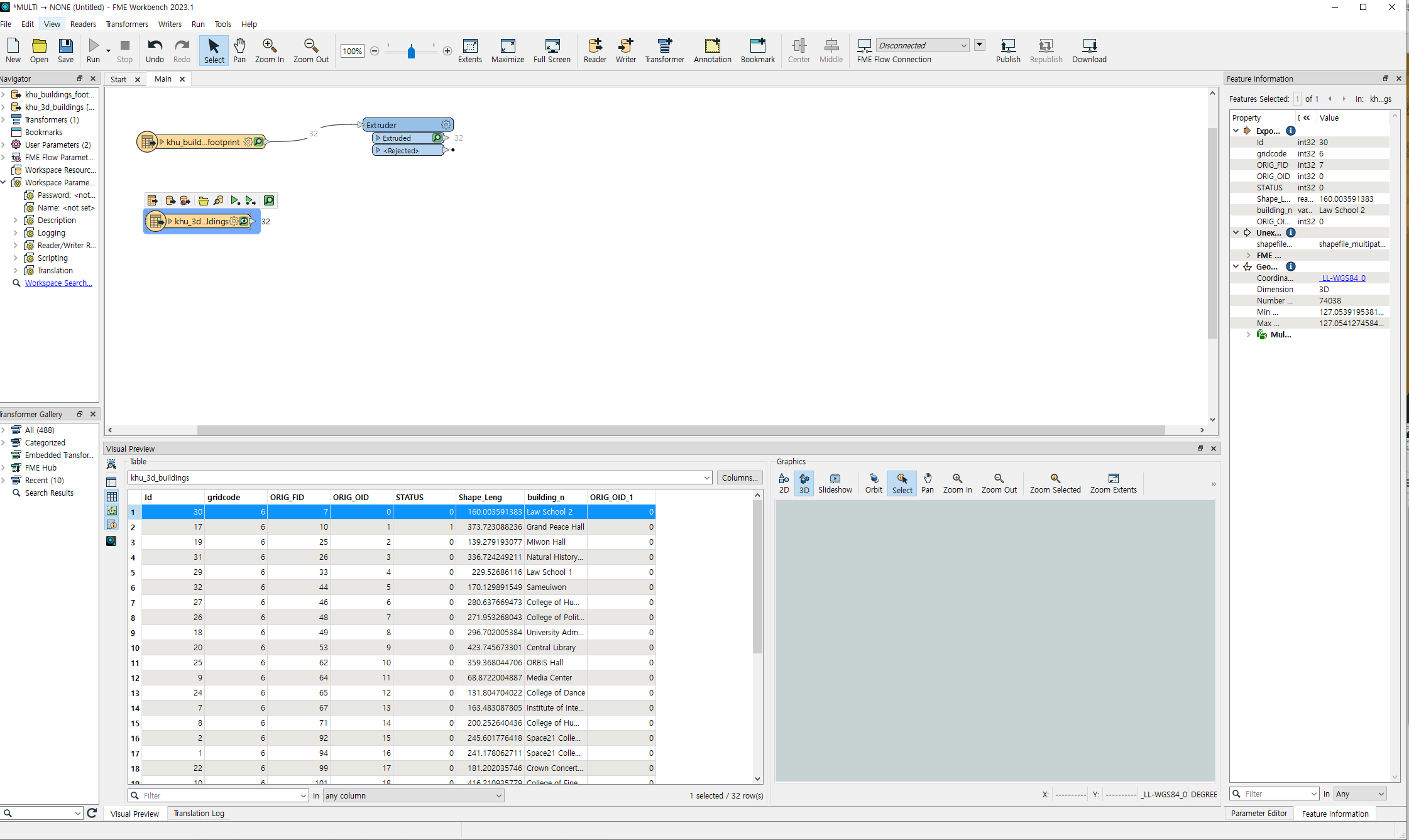
Task: Open parameters gear of khu_build...footprint reader
Action: click(x=248, y=142)
